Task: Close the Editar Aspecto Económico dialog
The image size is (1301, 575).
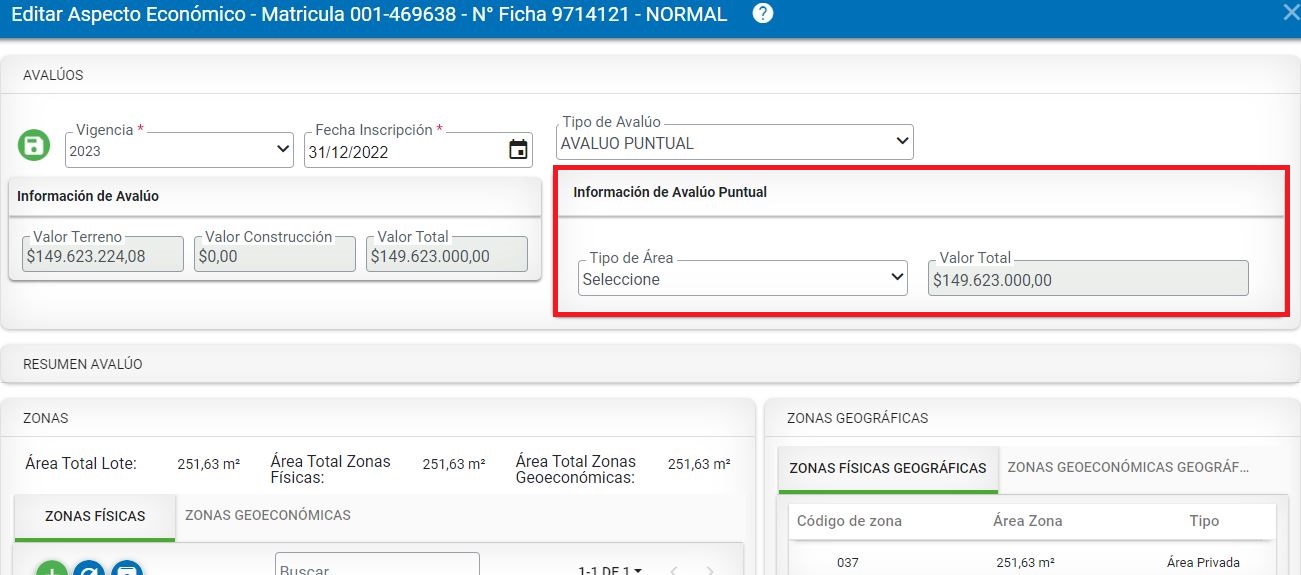Action: click(x=1290, y=13)
